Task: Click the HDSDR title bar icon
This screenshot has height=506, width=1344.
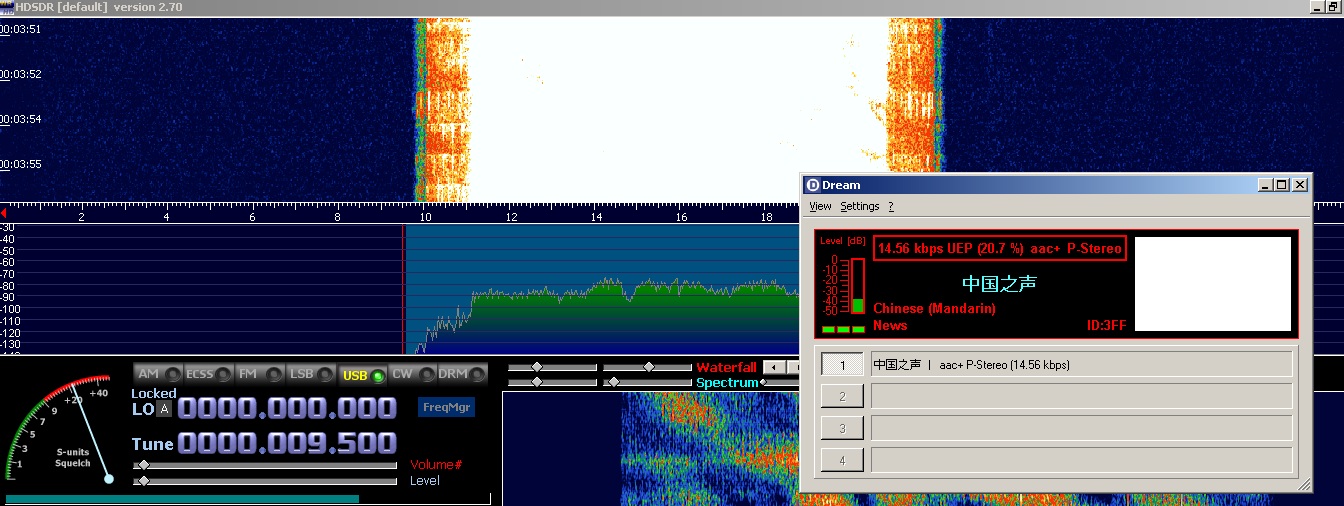Action: (8, 7)
